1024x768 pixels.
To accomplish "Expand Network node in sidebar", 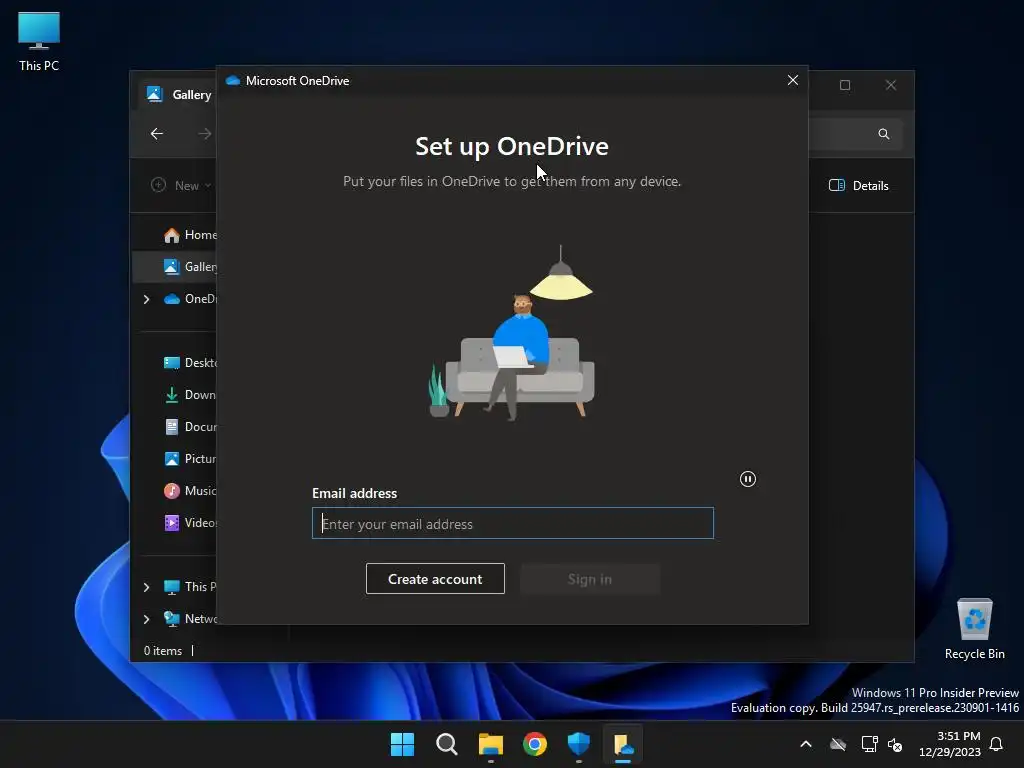I will point(146,619).
